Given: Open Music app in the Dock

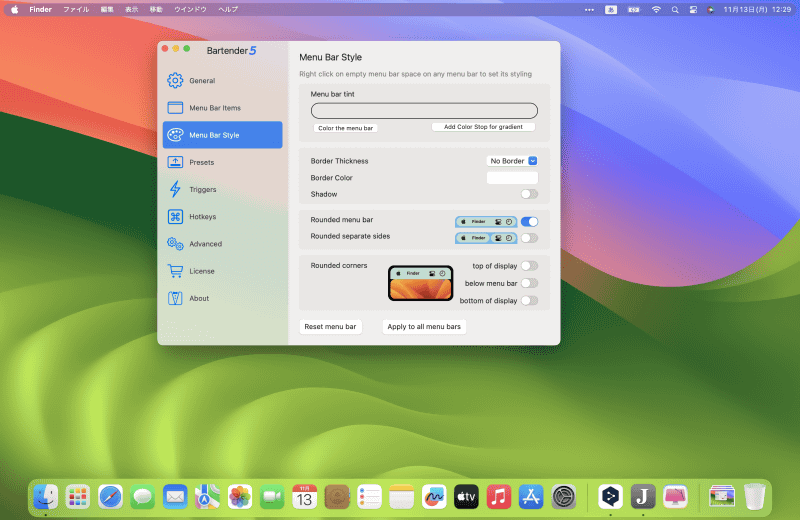Looking at the screenshot, I should [499, 497].
